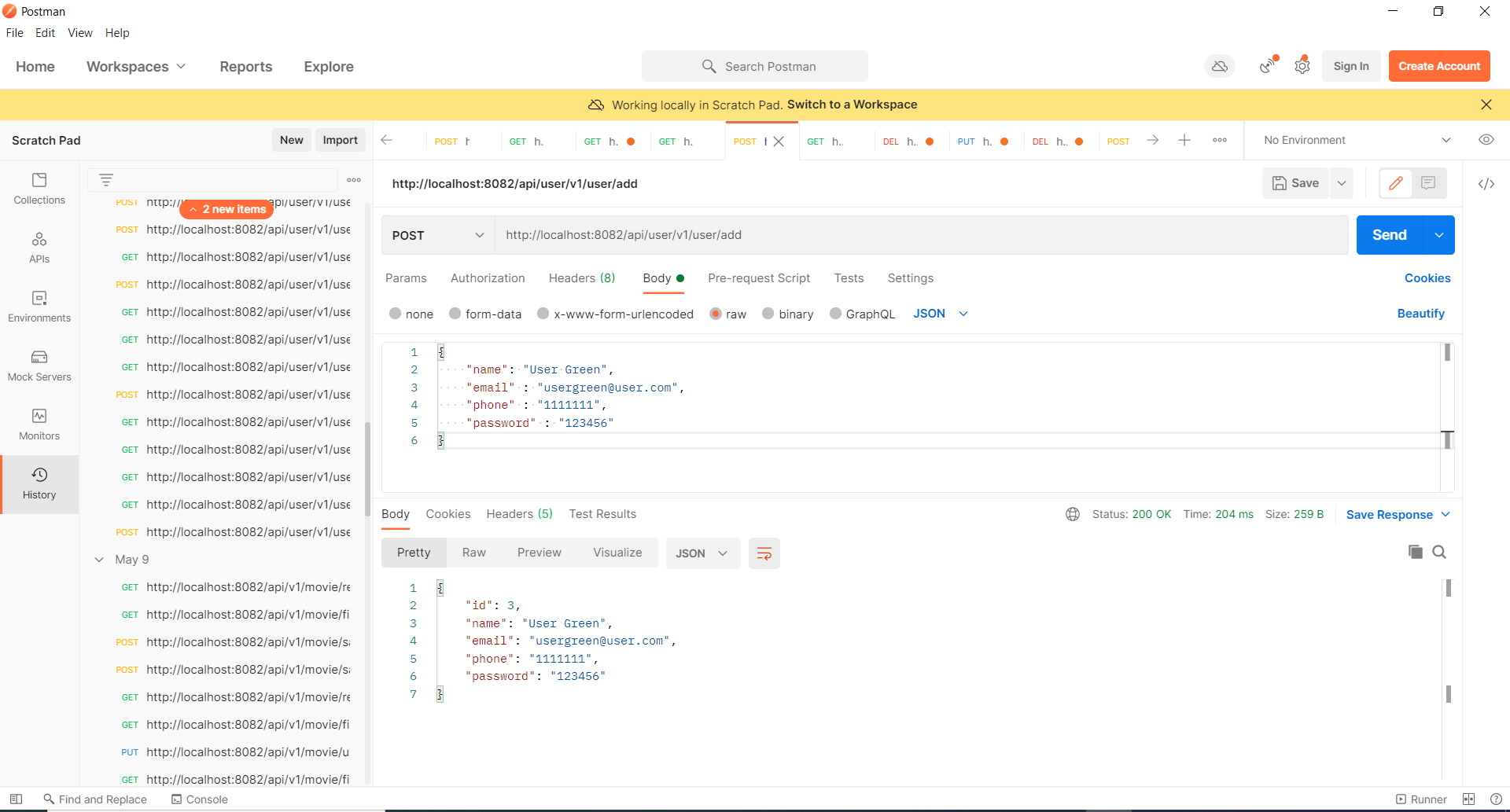Click the offline cloud sync icon
The height and width of the screenshot is (812, 1510).
(x=1220, y=67)
